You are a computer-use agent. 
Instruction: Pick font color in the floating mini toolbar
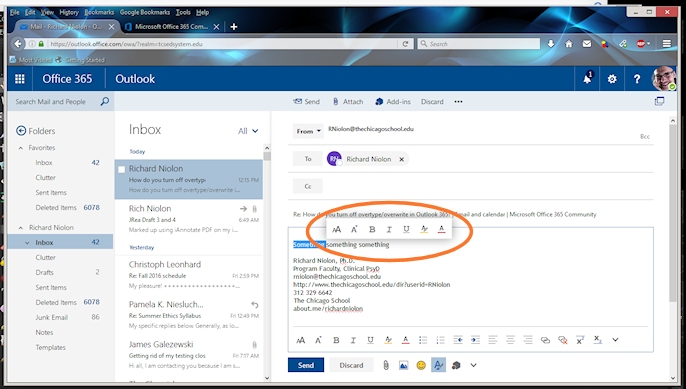click(x=441, y=229)
